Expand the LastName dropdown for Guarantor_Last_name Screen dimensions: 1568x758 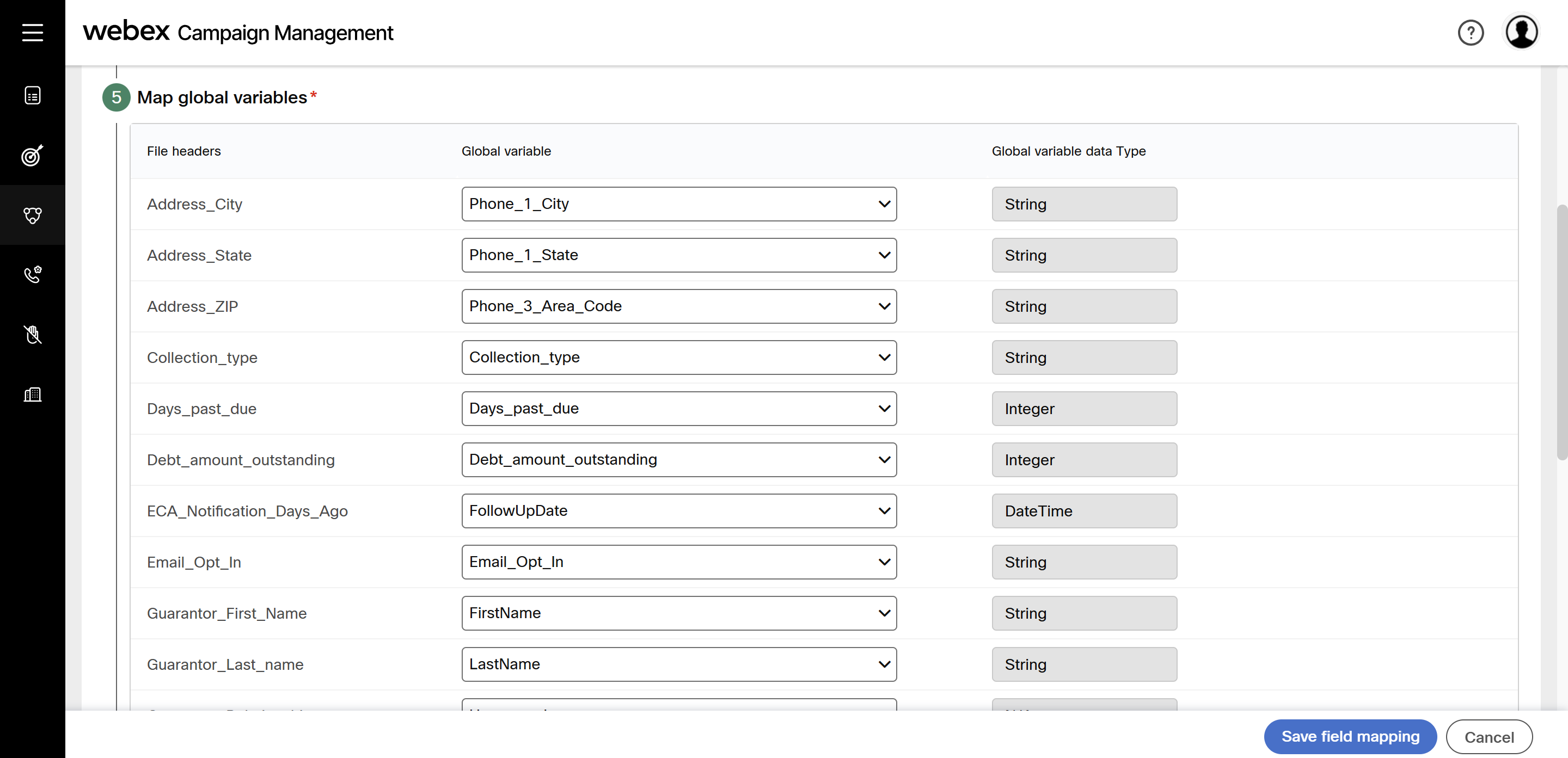click(679, 664)
